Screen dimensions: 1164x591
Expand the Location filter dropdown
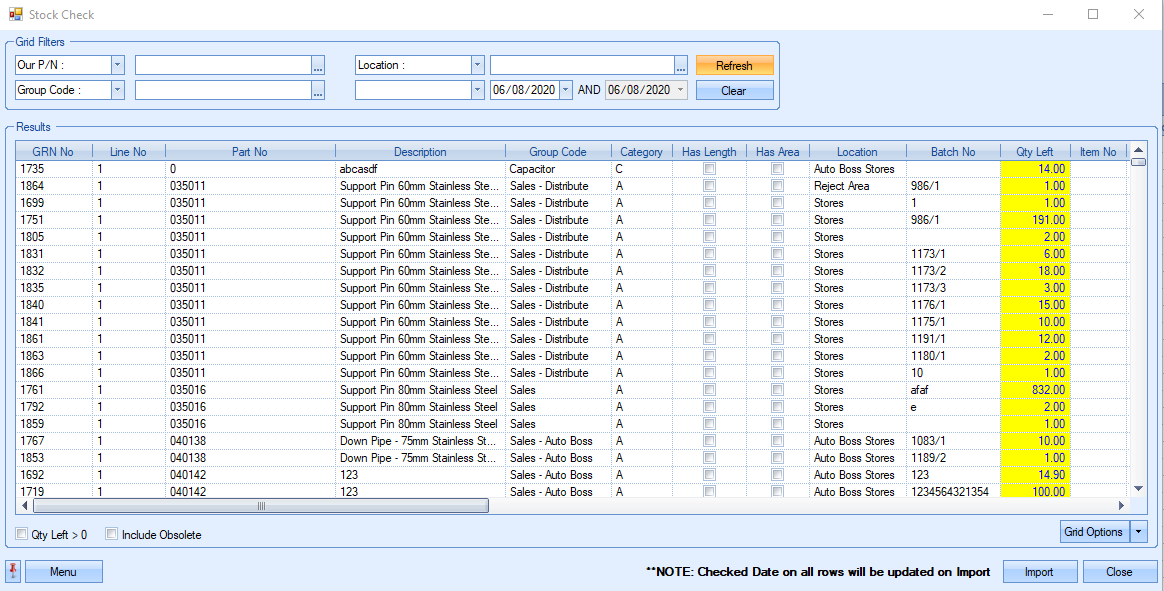click(477, 65)
